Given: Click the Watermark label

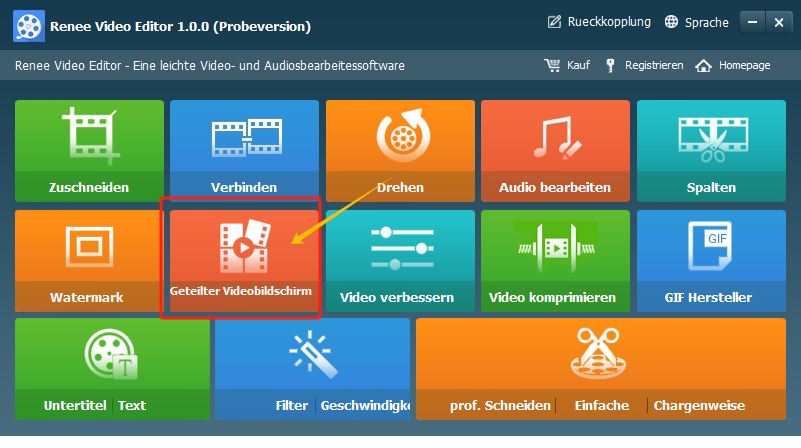Looking at the screenshot, I should tap(86, 297).
